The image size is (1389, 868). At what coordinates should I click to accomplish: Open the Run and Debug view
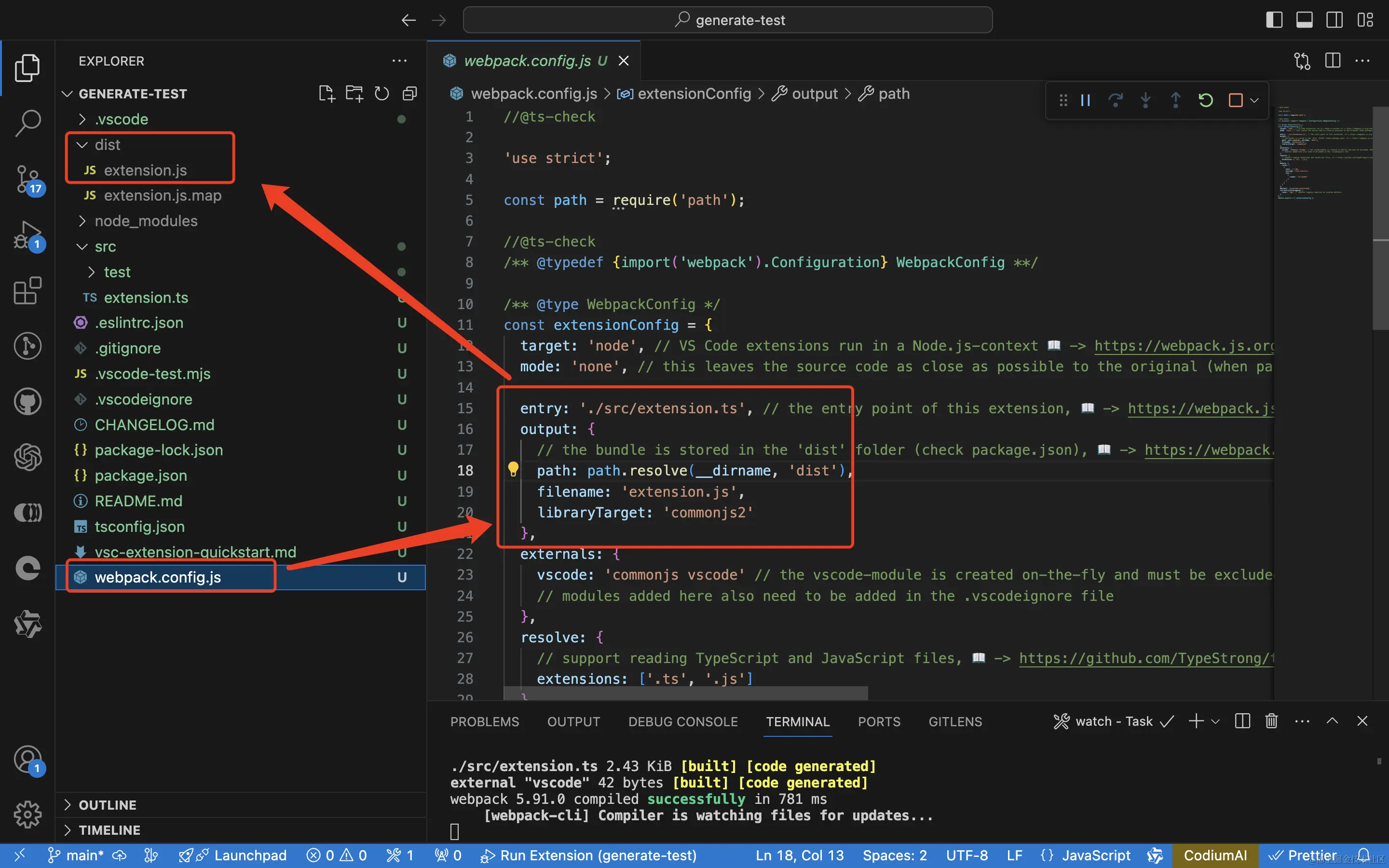pos(27,235)
